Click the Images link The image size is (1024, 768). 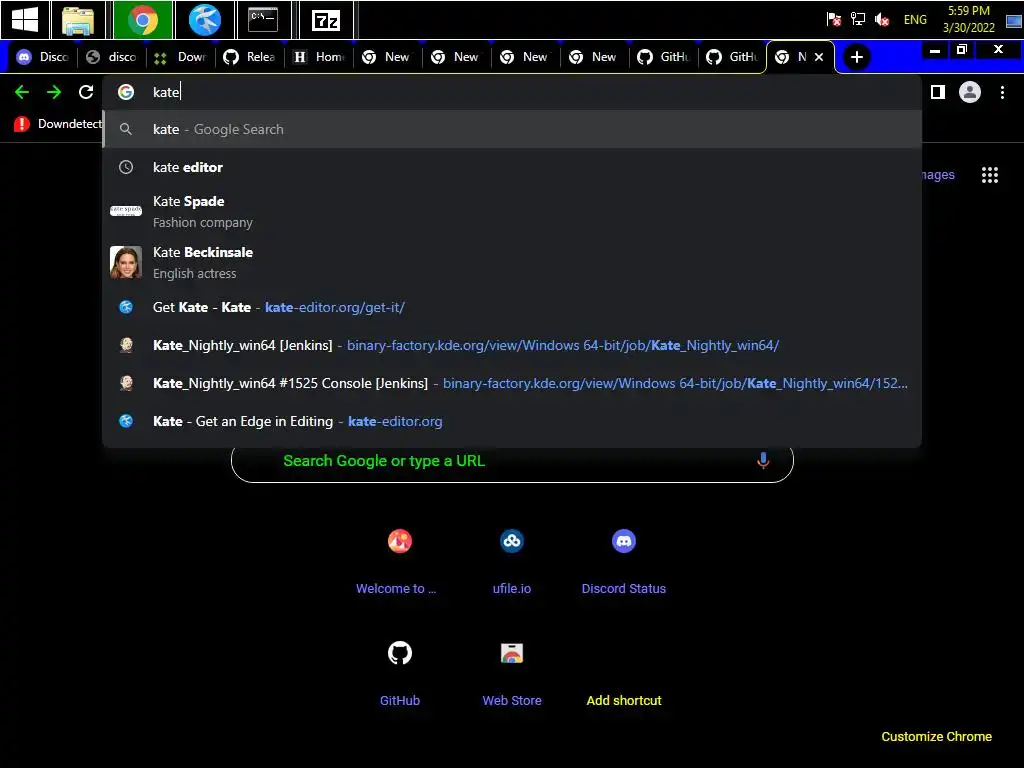point(938,175)
